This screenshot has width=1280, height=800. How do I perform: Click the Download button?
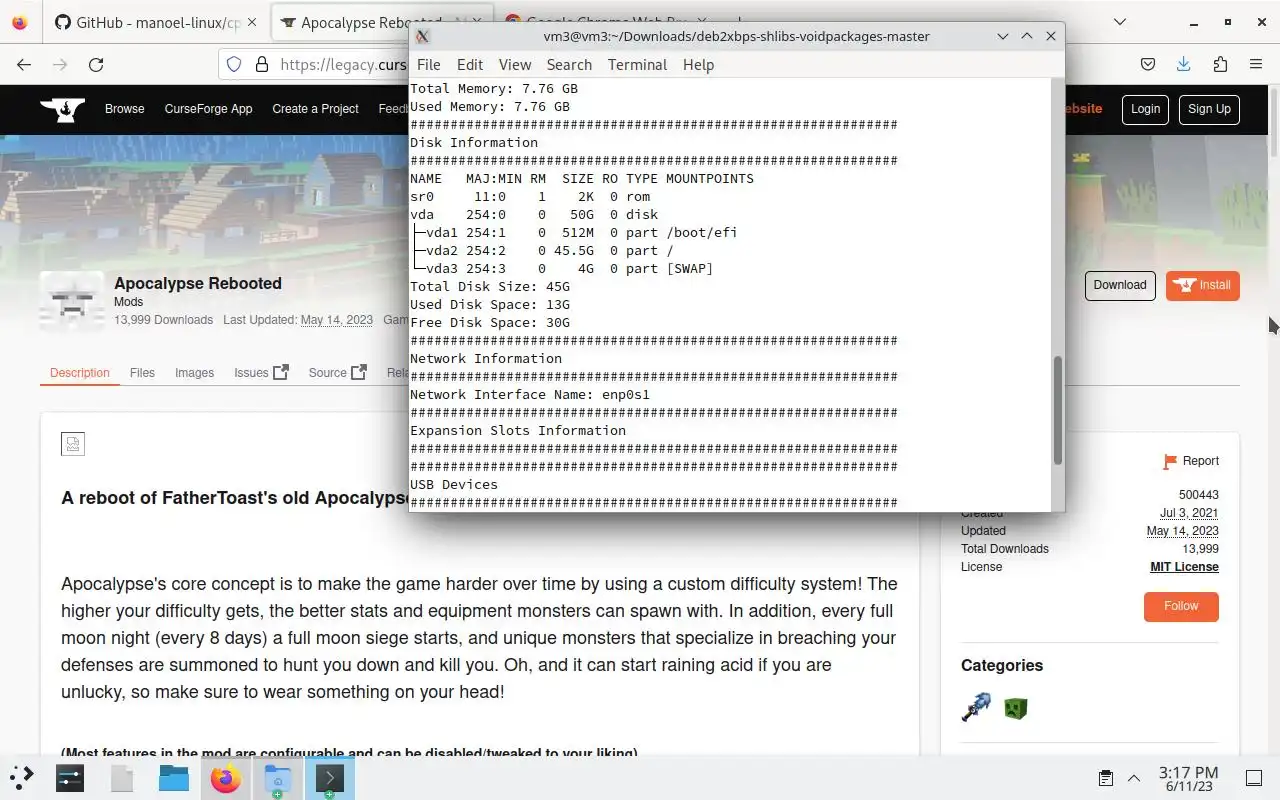[1120, 285]
